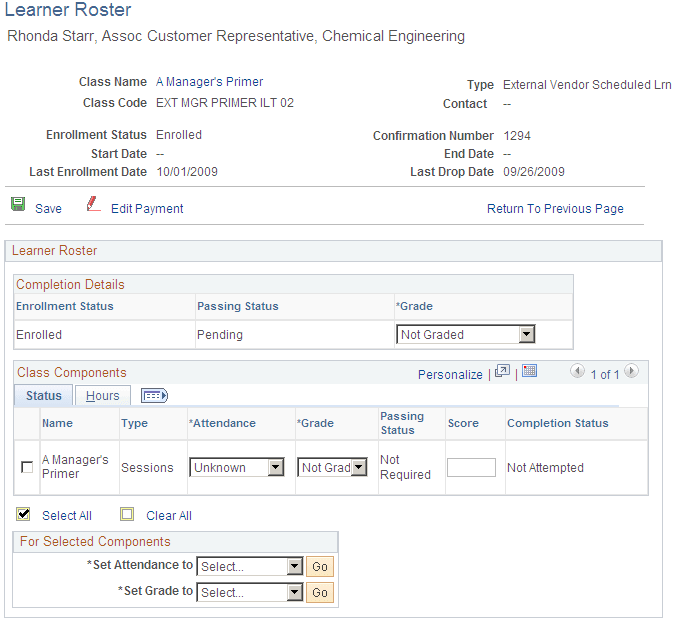The height and width of the screenshot is (622, 675).
Task: Select the Status tab
Action: pos(44,396)
